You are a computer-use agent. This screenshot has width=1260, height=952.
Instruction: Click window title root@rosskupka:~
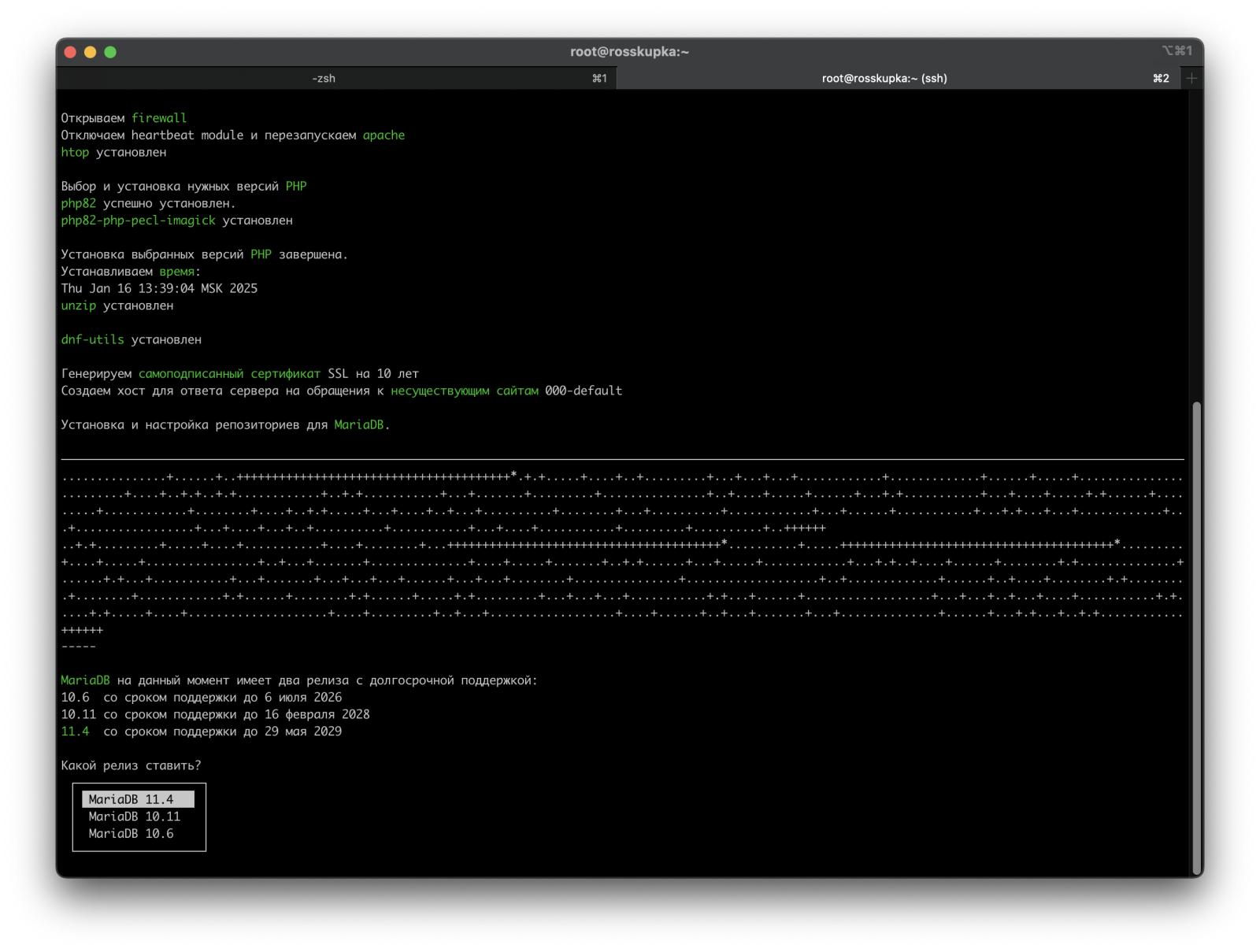[x=629, y=52]
